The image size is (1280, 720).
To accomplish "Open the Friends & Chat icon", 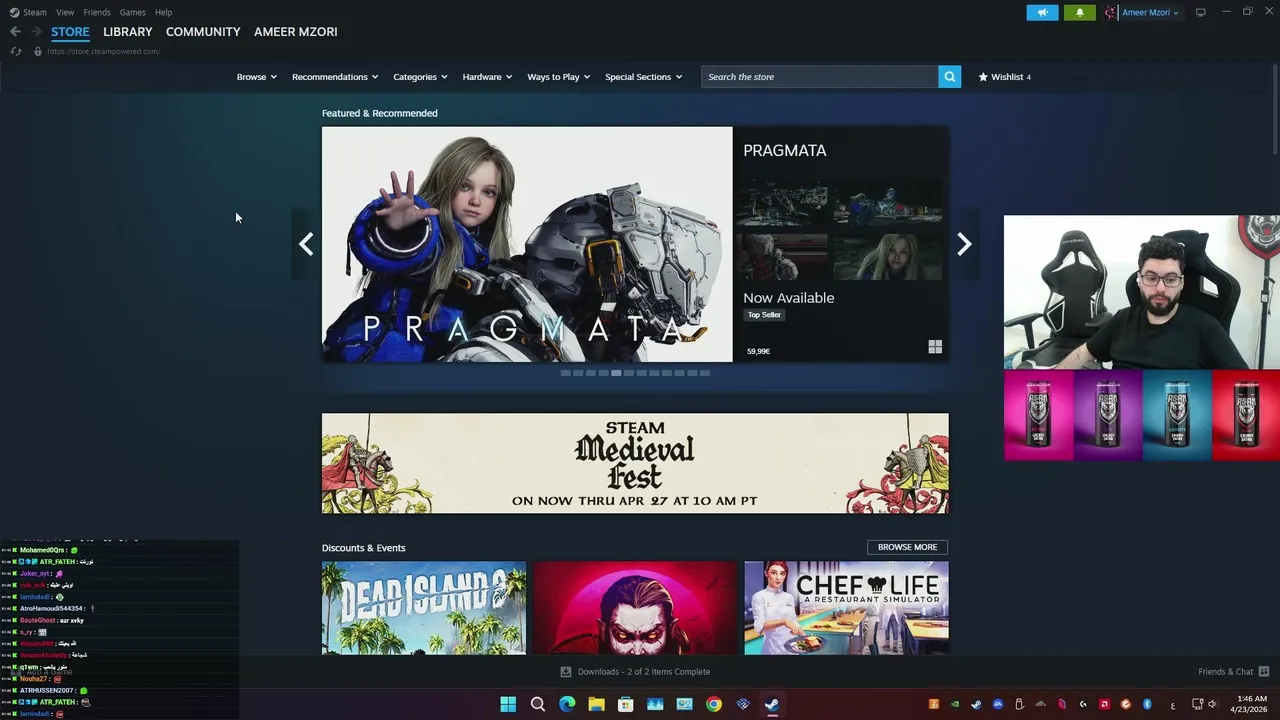I will pos(1263,672).
